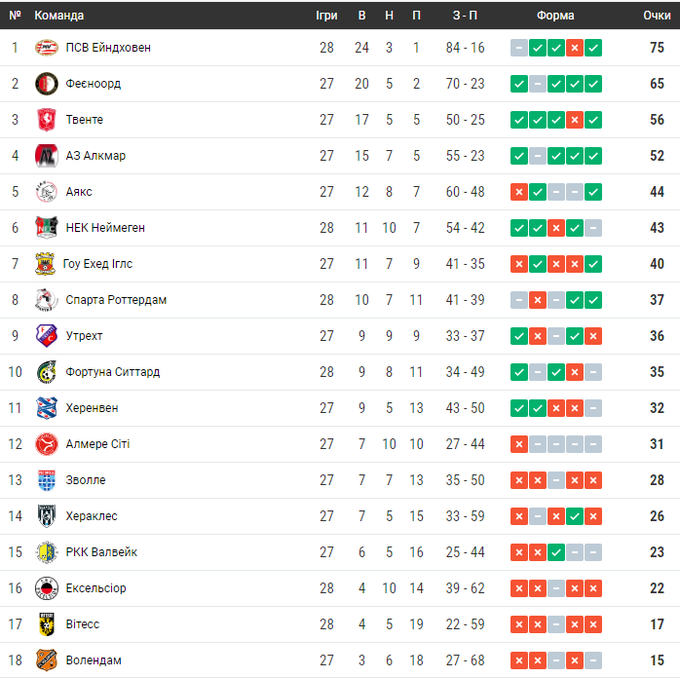
Task: Click the Twente club logo
Action: (x=47, y=120)
